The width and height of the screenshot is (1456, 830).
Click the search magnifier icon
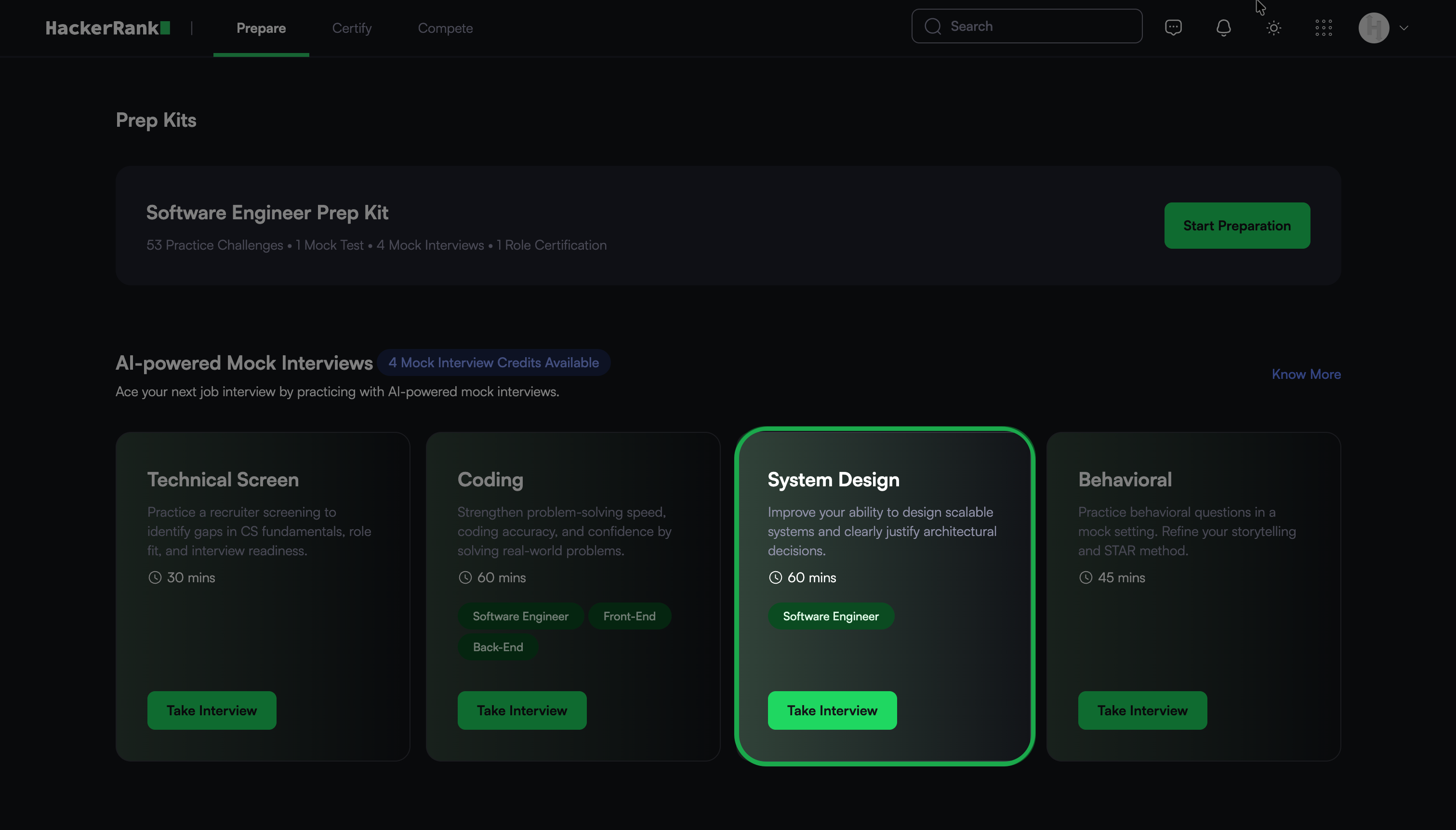point(932,26)
